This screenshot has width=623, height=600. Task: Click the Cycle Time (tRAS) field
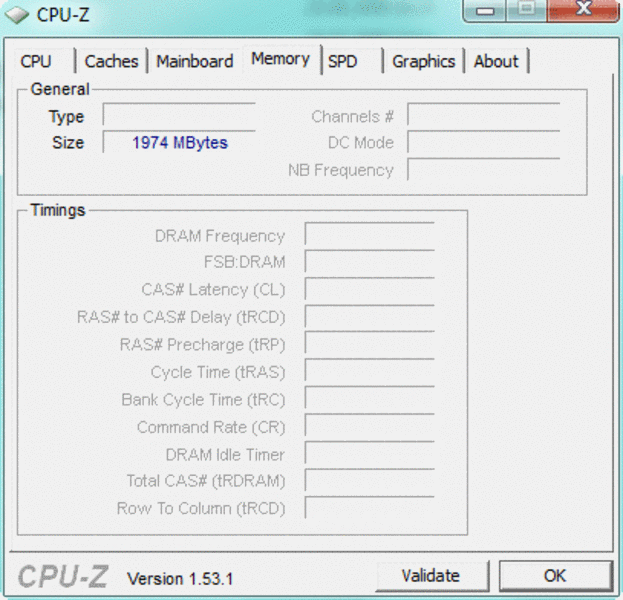coord(370,370)
